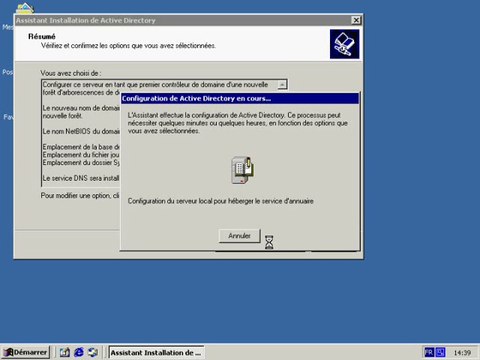Screen dimensions: 480x360
Task: Click the animated server configuration icon
Action: (242, 170)
